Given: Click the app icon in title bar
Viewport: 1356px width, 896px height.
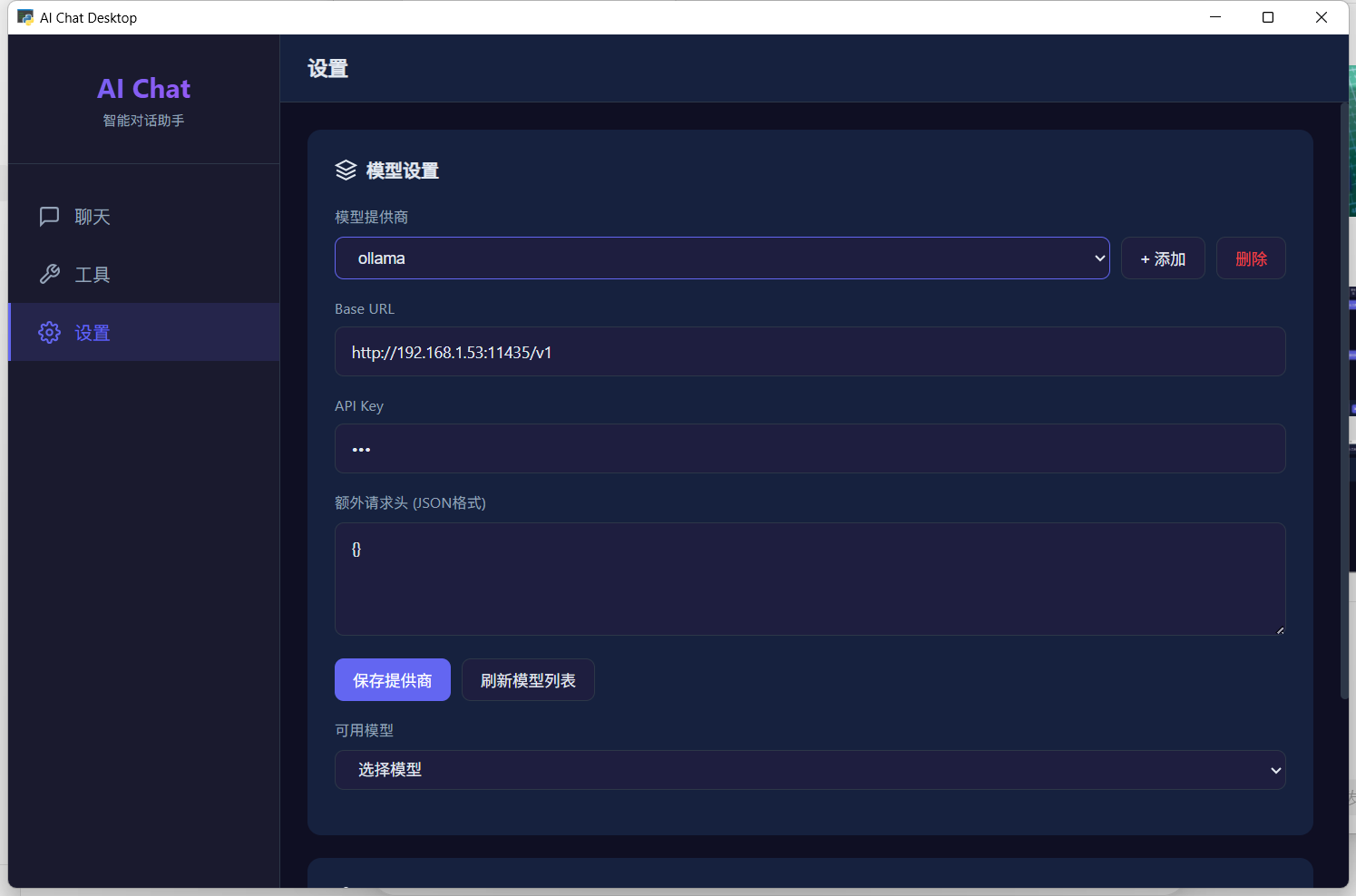Looking at the screenshot, I should (x=25, y=17).
